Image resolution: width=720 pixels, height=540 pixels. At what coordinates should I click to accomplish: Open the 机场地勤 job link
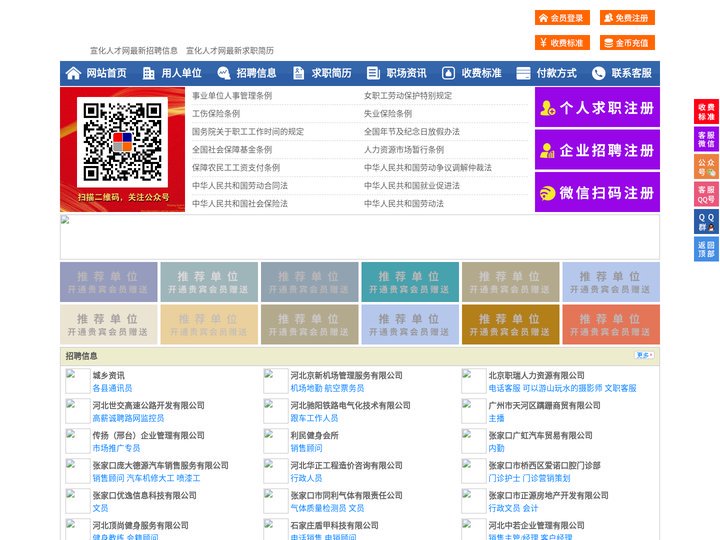coord(306,388)
